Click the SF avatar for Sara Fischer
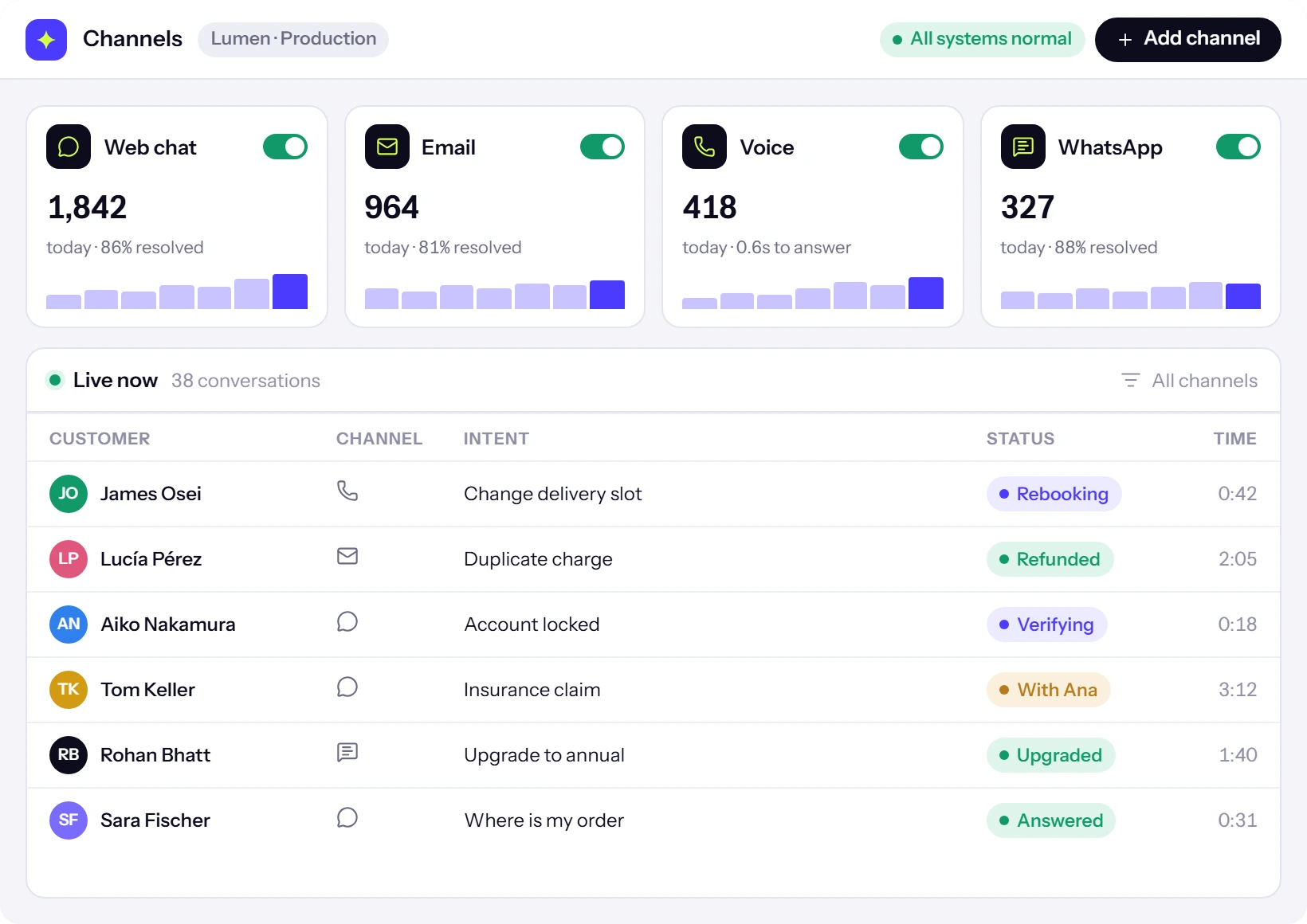This screenshot has width=1307, height=924. click(69, 820)
